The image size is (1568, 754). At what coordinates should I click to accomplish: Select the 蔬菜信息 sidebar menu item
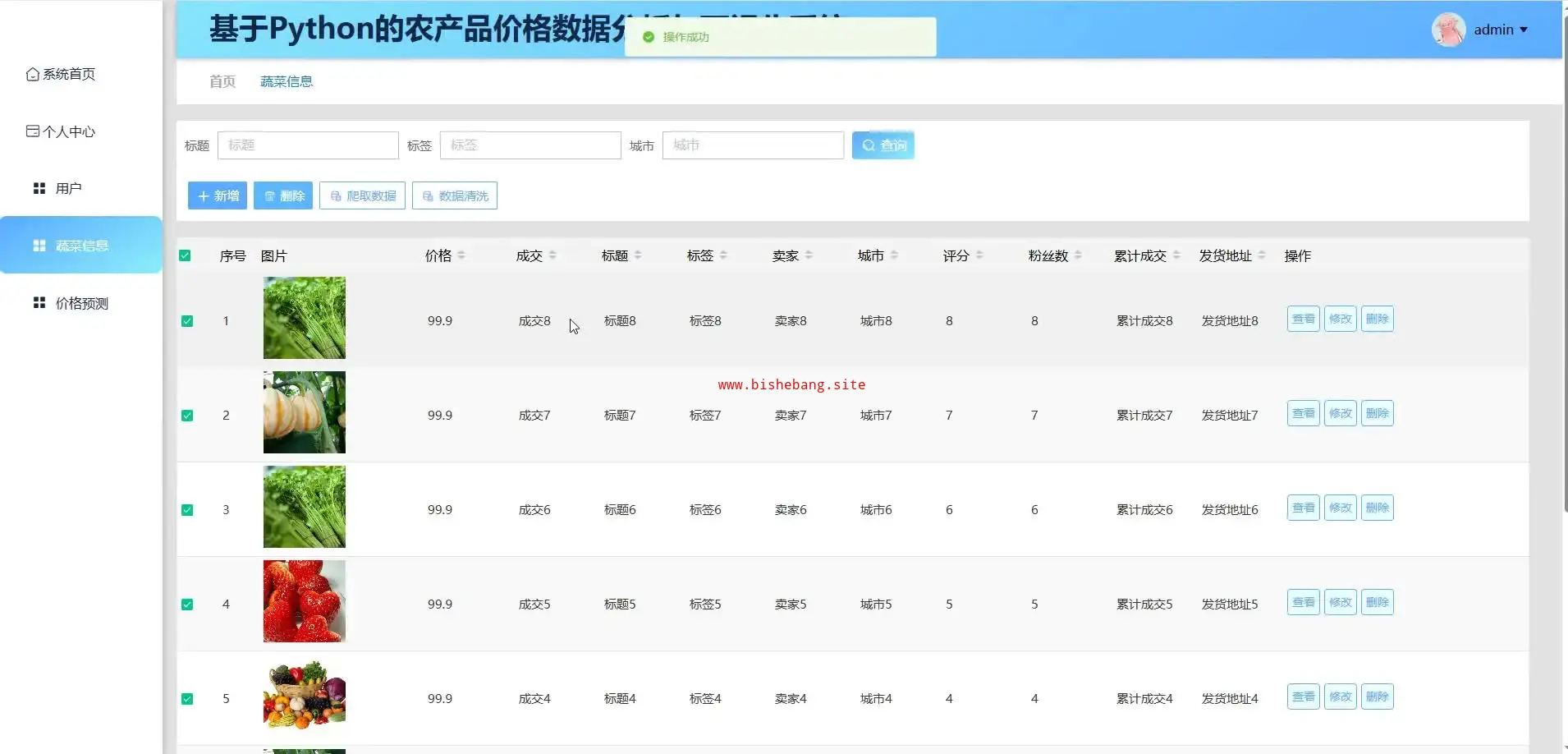click(x=81, y=246)
